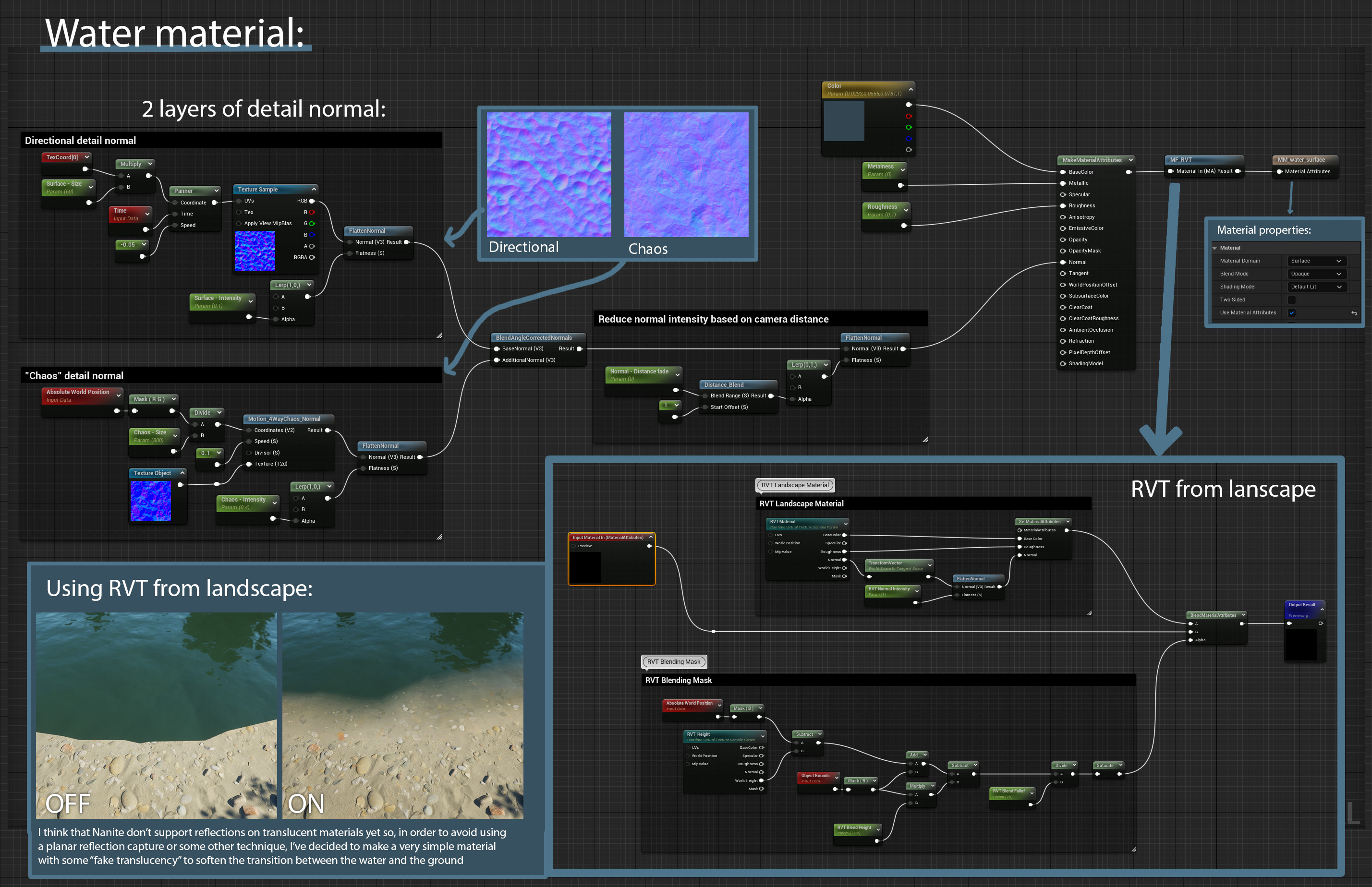1372x887 pixels.
Task: Uncheck Use Material Attributes checkbox
Action: (1291, 313)
